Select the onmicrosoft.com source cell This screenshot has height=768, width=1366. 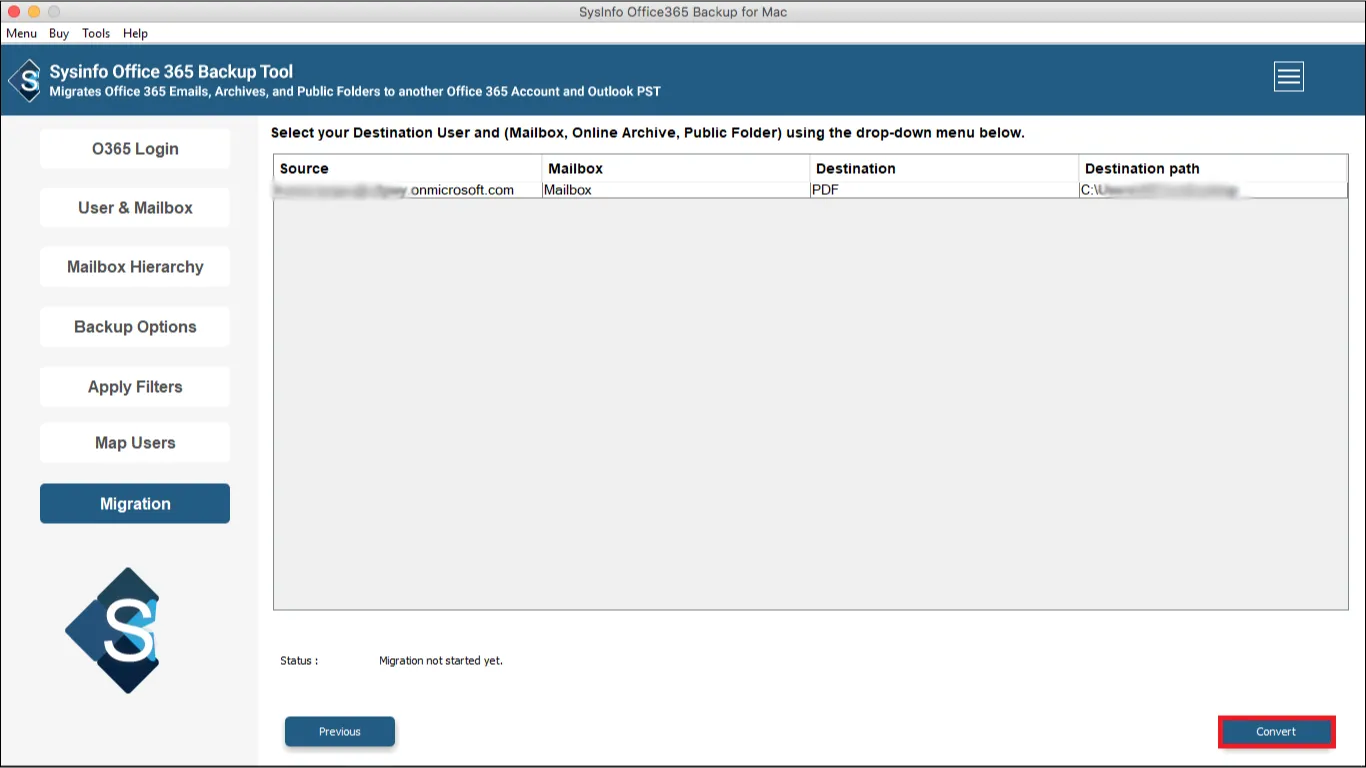click(408, 190)
